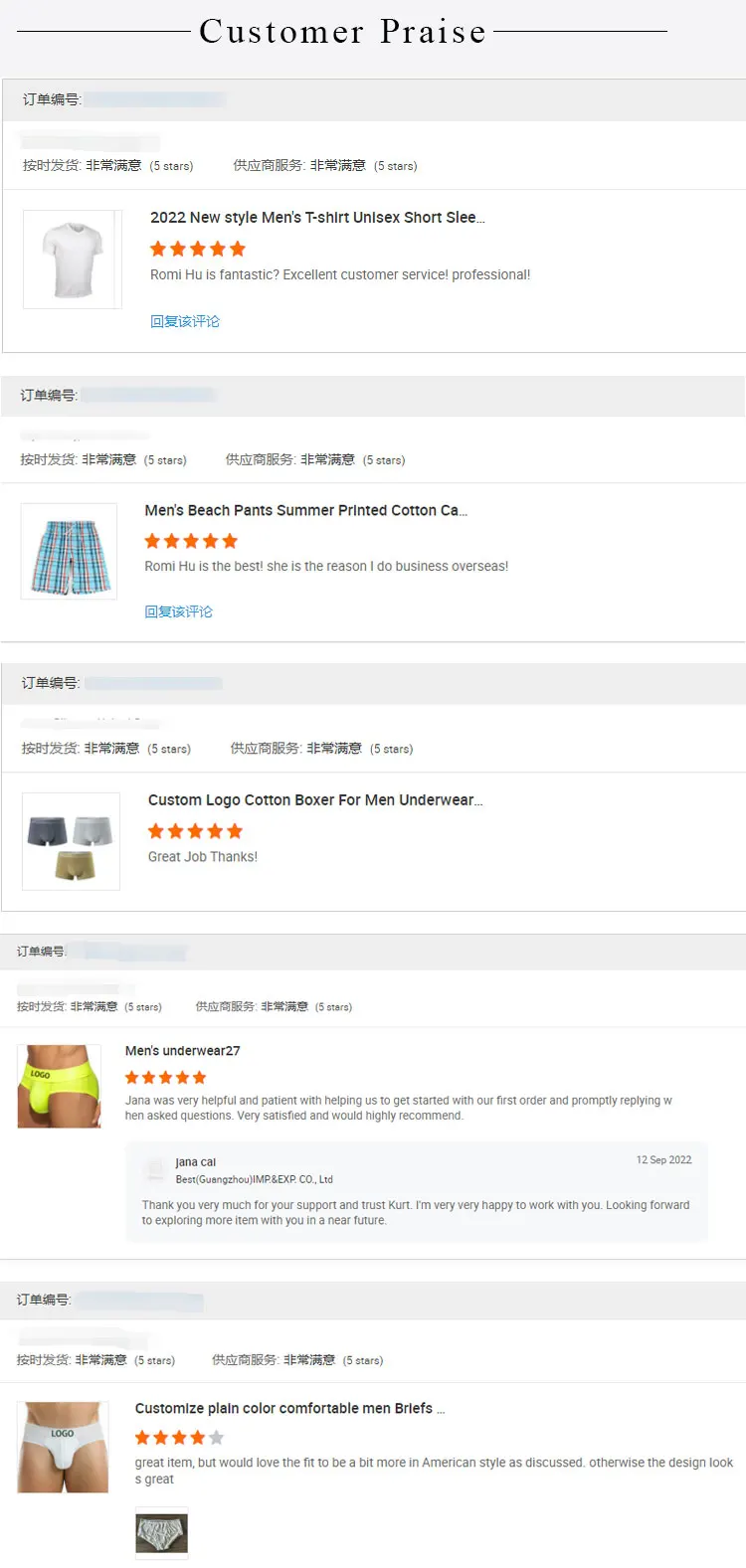The image size is (746, 1568).
Task: Click the white briefs LOGO product image
Action: pyautogui.click(x=63, y=1447)
